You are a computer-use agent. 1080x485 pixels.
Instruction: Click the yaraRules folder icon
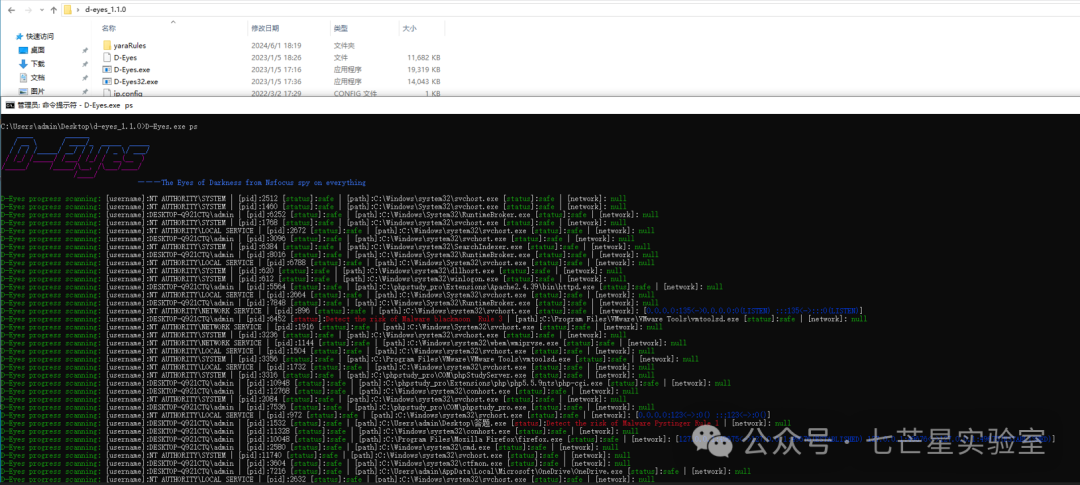[107, 45]
